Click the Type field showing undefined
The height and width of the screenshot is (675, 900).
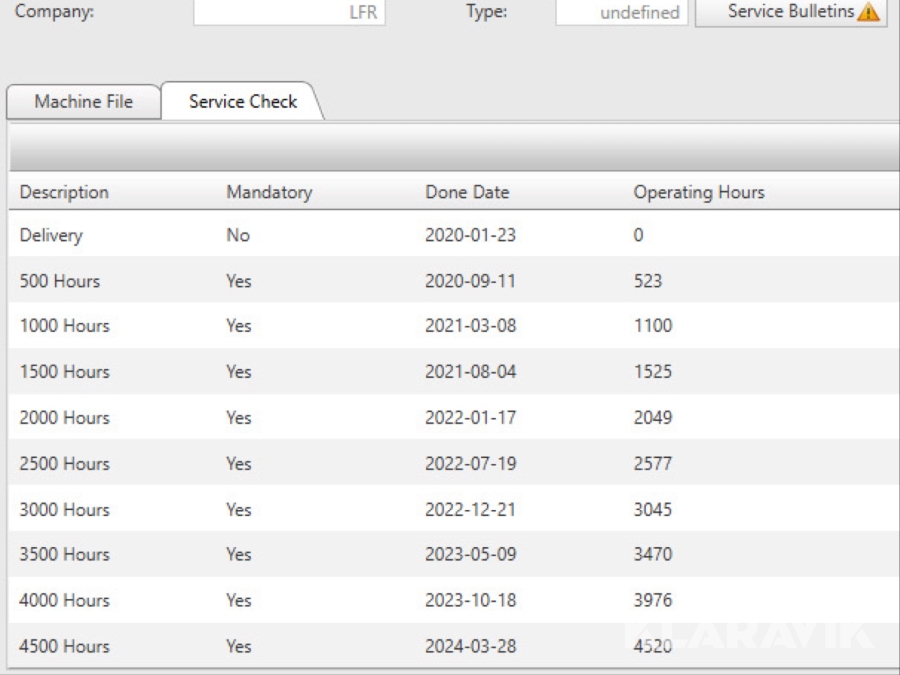pos(622,12)
